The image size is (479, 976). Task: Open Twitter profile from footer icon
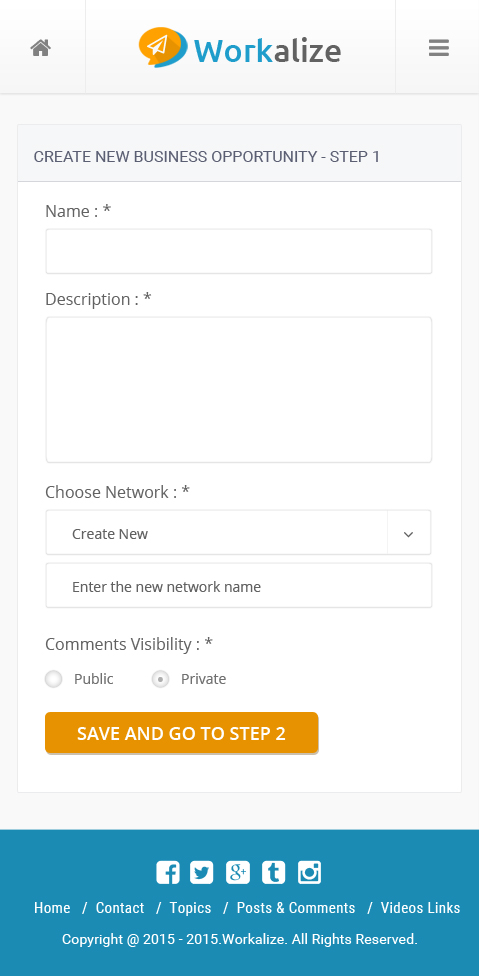coord(202,872)
